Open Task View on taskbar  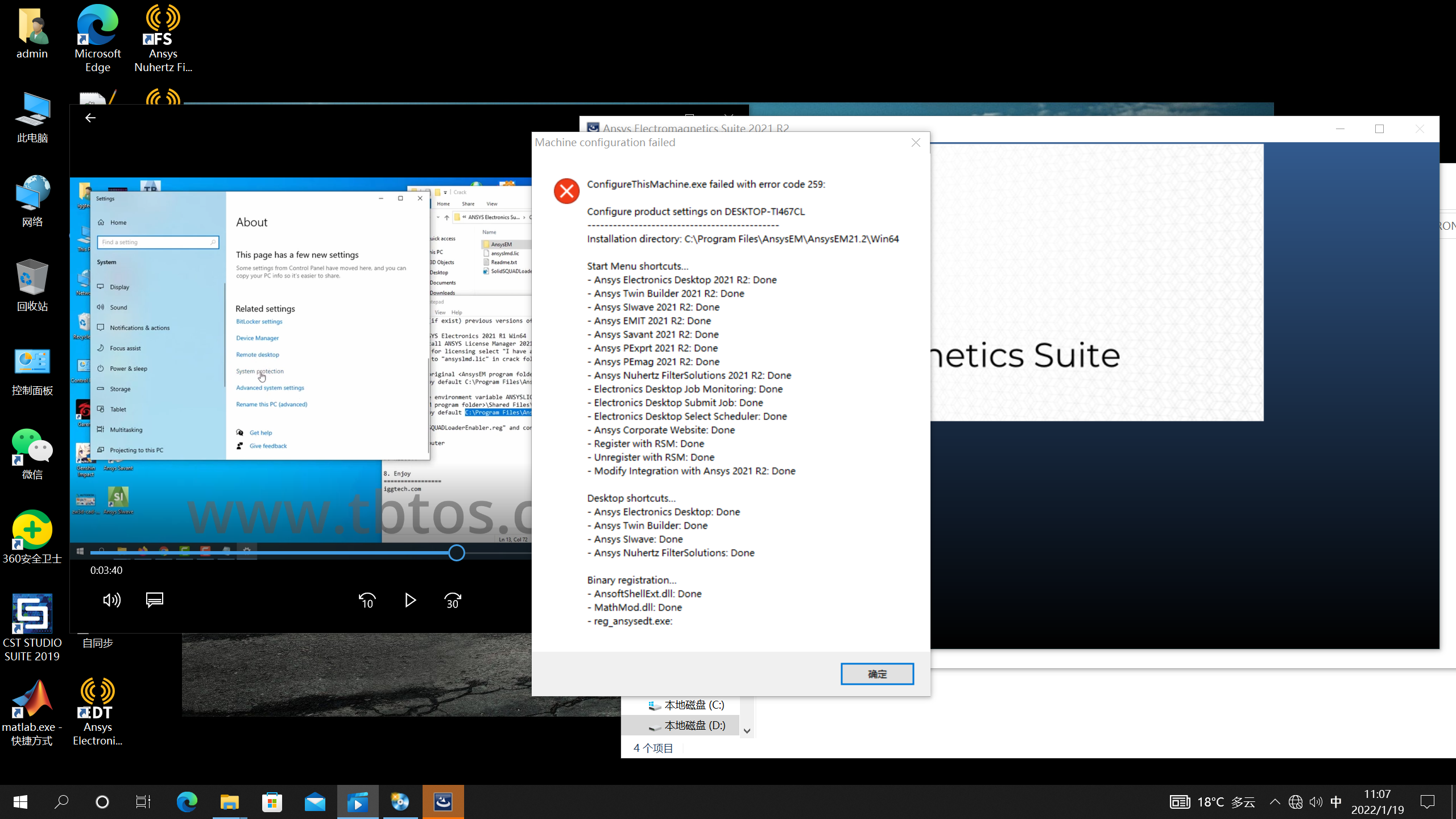pos(143,802)
